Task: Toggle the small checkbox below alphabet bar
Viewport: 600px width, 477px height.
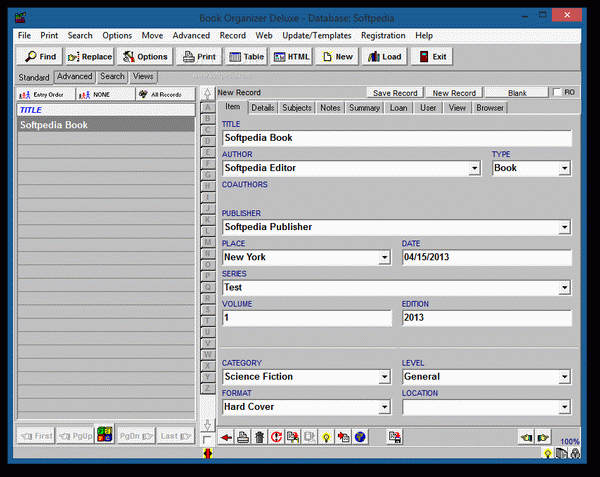Action: (207, 439)
